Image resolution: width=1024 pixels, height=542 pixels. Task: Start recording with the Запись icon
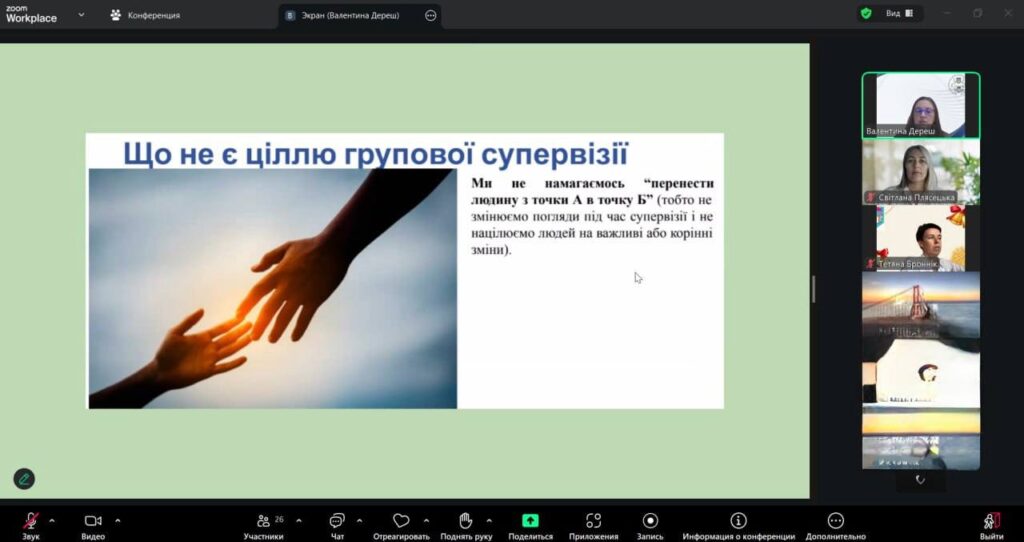click(650, 521)
